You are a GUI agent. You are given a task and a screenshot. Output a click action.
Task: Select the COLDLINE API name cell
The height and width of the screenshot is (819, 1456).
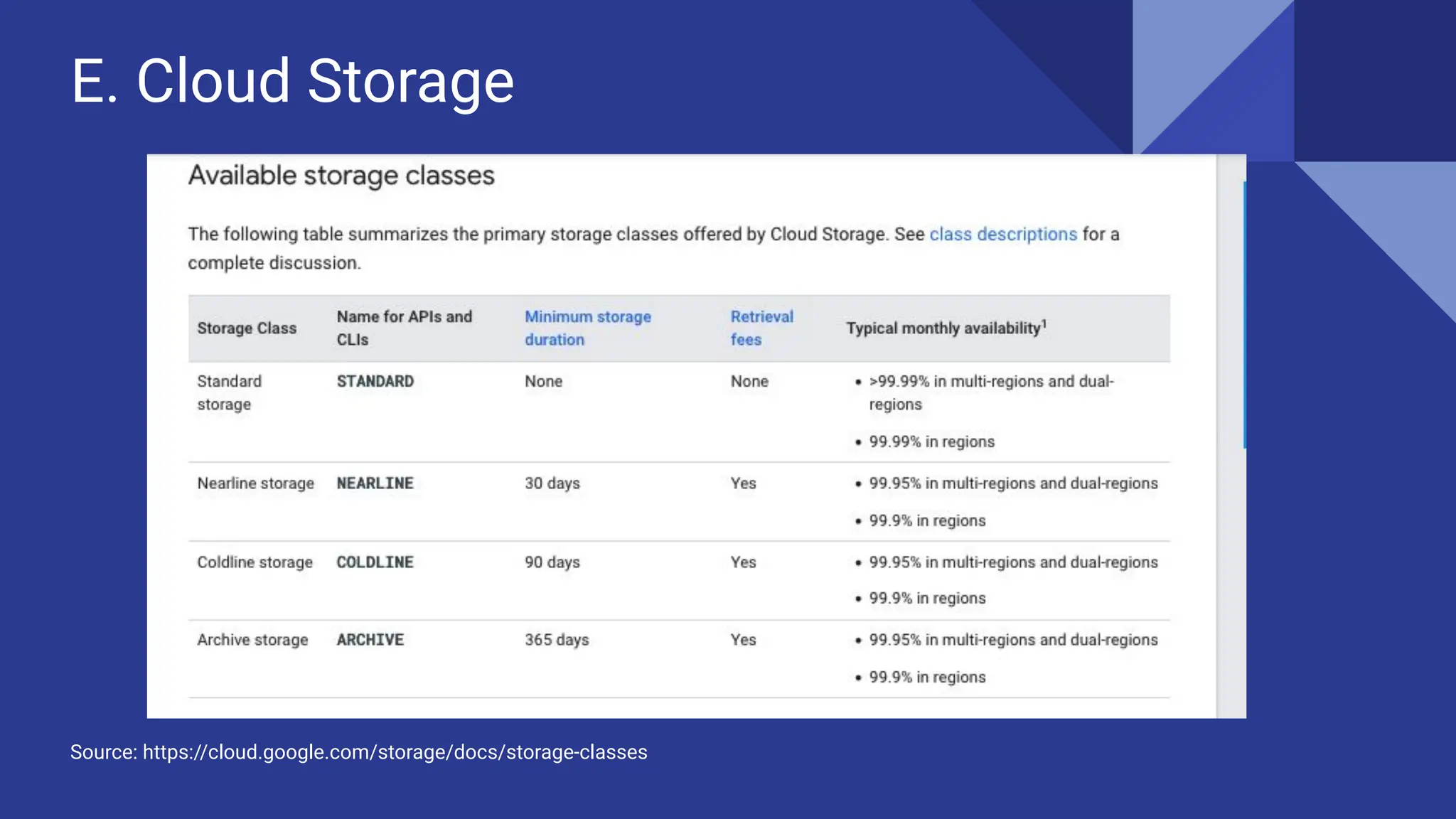click(375, 562)
